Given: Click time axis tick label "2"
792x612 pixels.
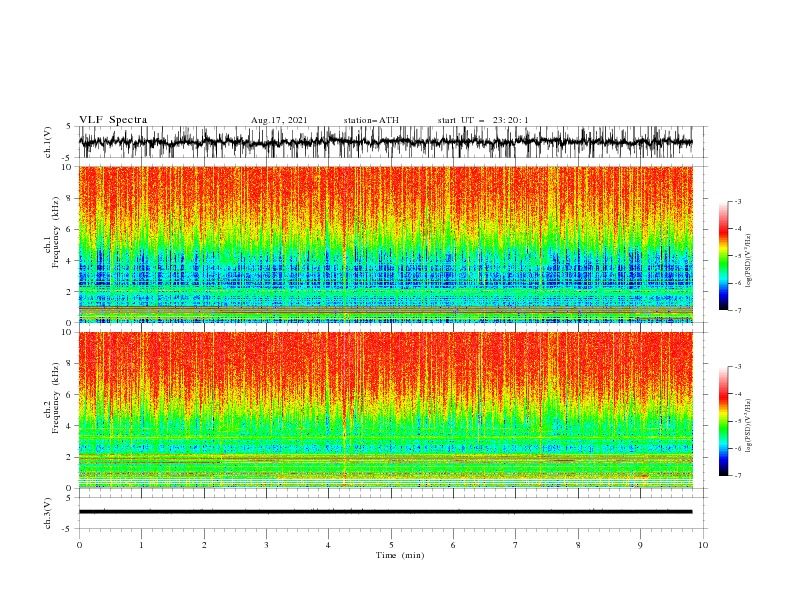Looking at the screenshot, I should tap(204, 545).
